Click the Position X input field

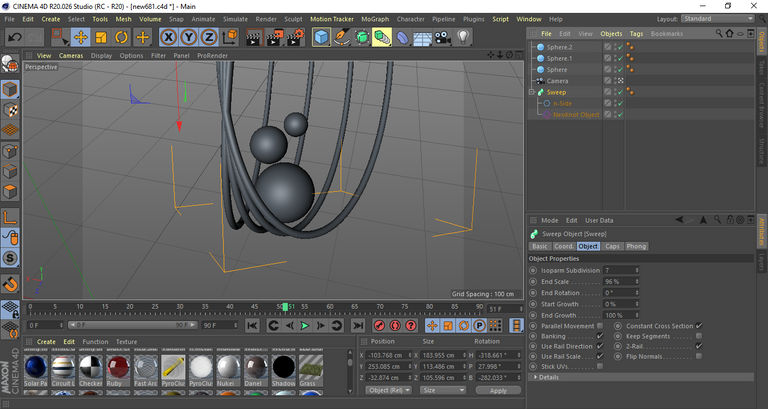tap(389, 355)
